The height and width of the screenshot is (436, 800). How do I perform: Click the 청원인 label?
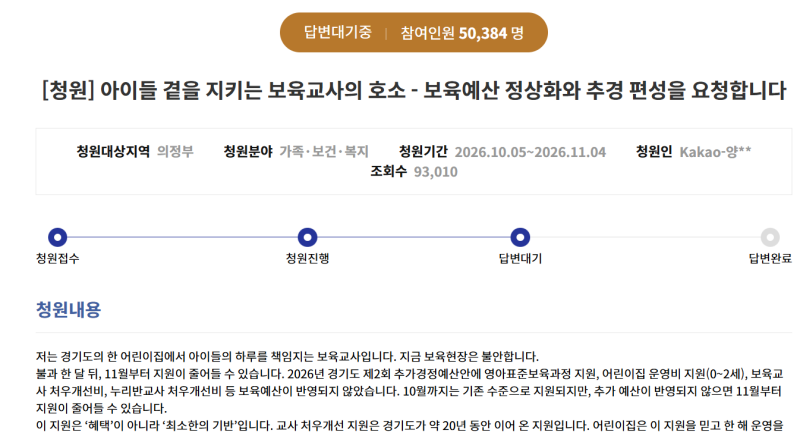tap(654, 151)
